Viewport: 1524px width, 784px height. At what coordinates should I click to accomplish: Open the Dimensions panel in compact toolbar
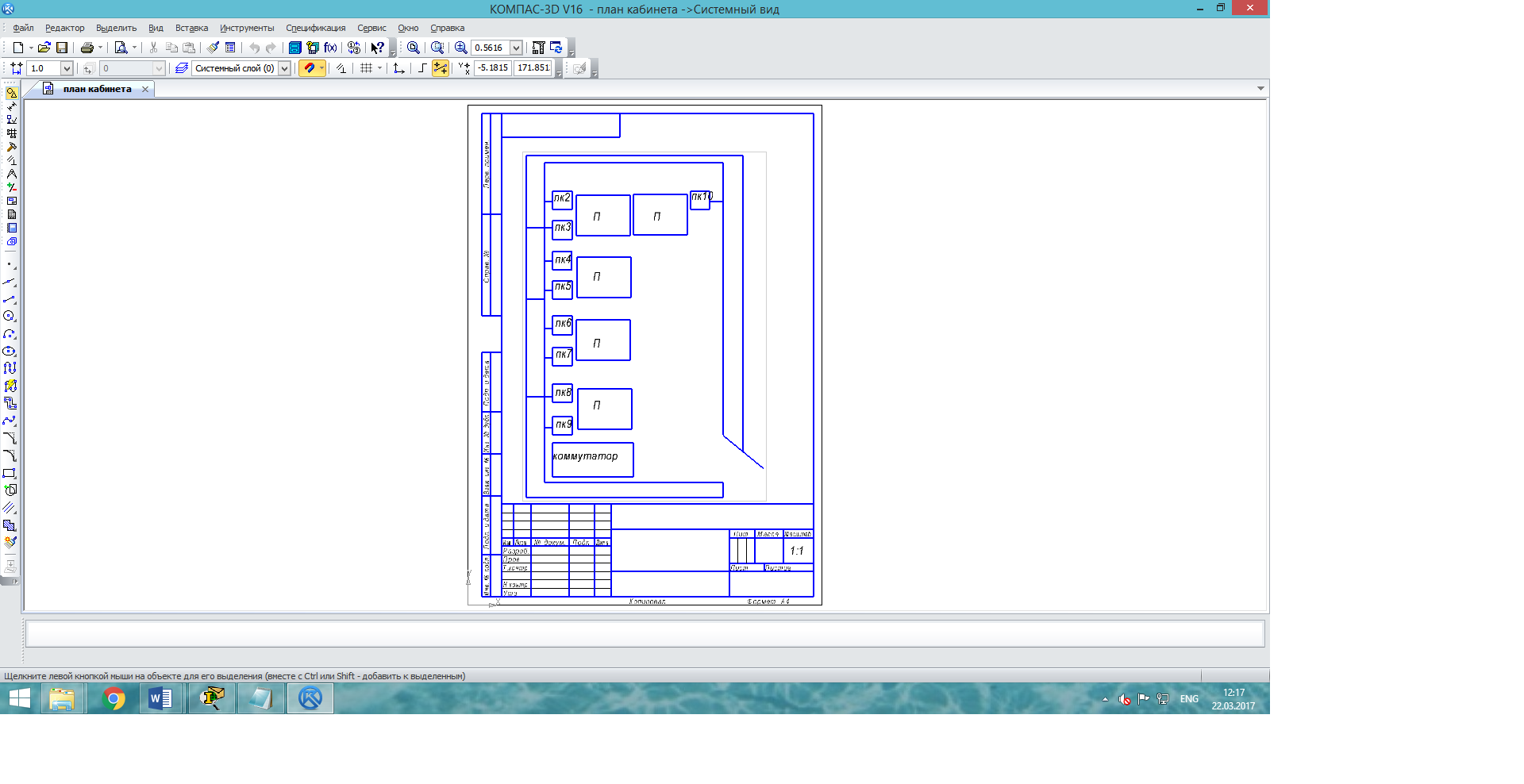point(11,106)
